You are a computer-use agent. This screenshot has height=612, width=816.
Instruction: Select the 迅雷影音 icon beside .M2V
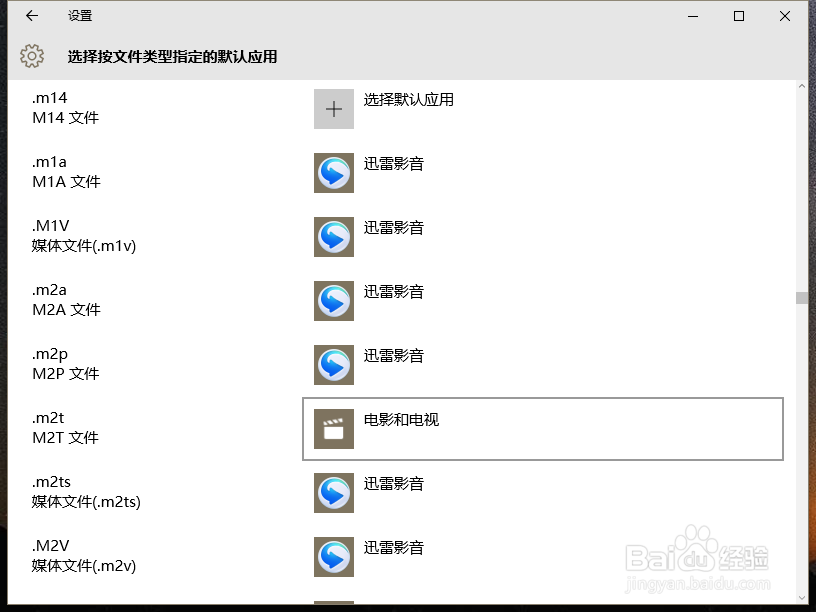pos(333,557)
